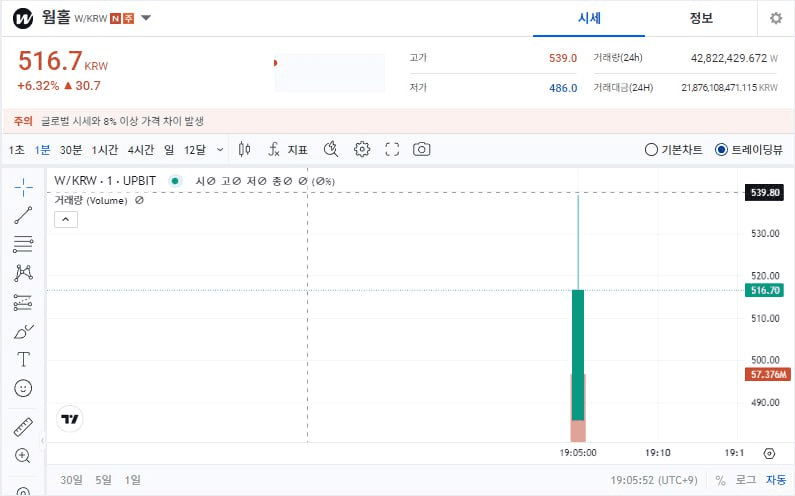
Task: Click the 21,876,108,471.115 KRW trade amount
Action: (x=729, y=88)
